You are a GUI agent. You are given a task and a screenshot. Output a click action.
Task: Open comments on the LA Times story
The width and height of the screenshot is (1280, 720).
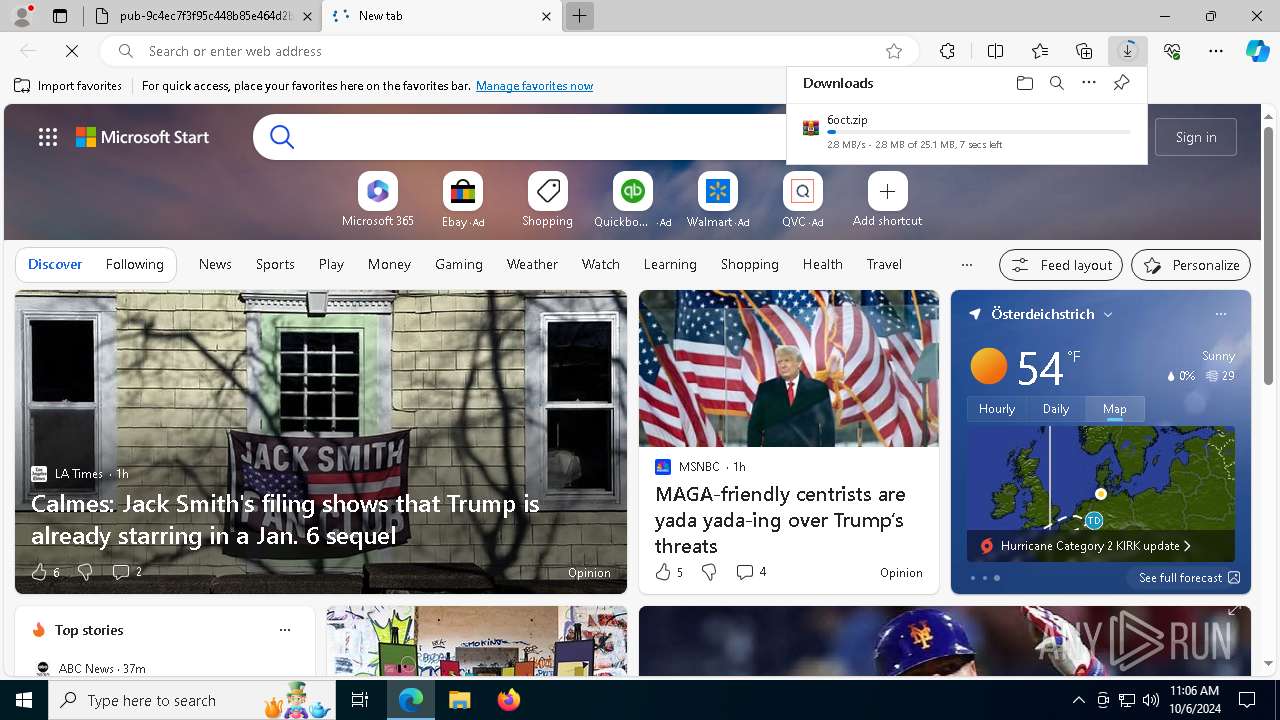point(126,572)
